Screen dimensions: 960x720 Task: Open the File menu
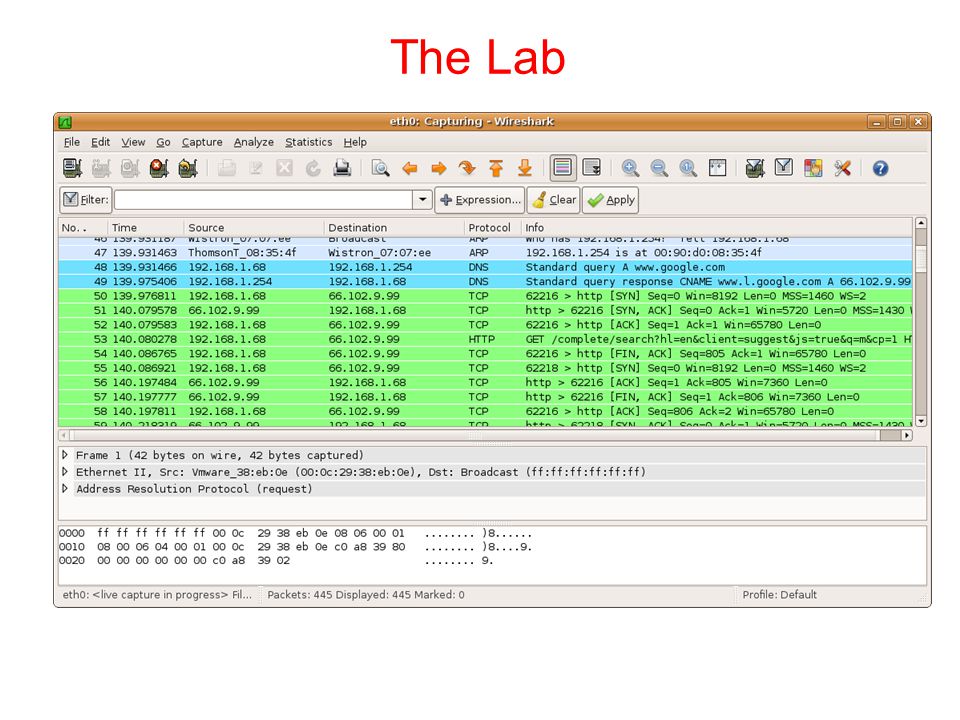(72, 142)
